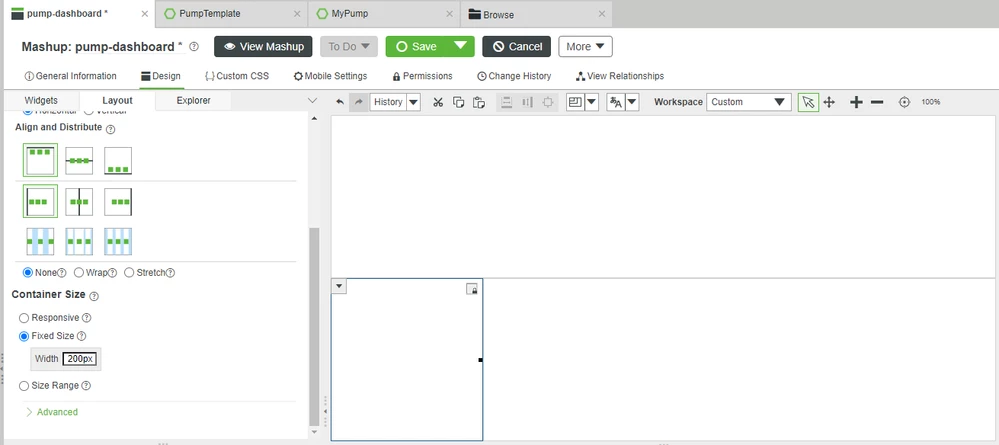
Task: Click the layout panel scroll-up arrow
Action: tap(313, 119)
